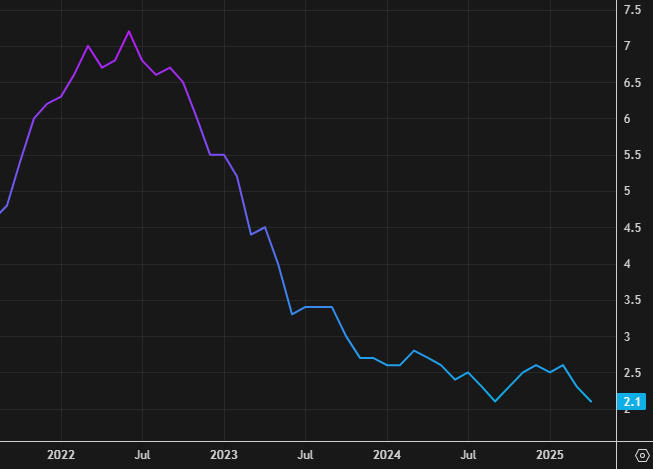
Task: Click Jul label between 2023 and 2024
Action: point(305,455)
